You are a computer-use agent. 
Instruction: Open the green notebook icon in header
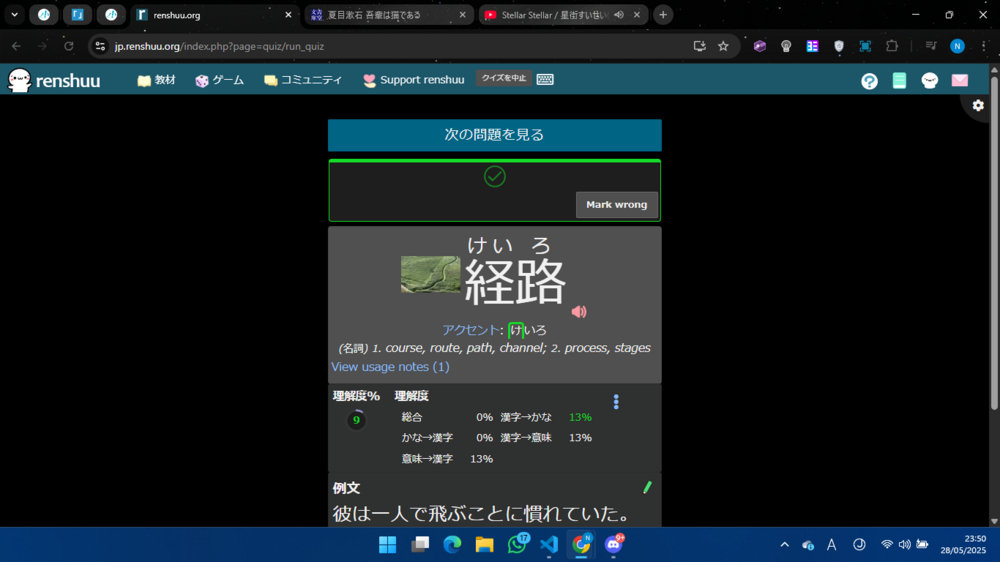(x=899, y=81)
